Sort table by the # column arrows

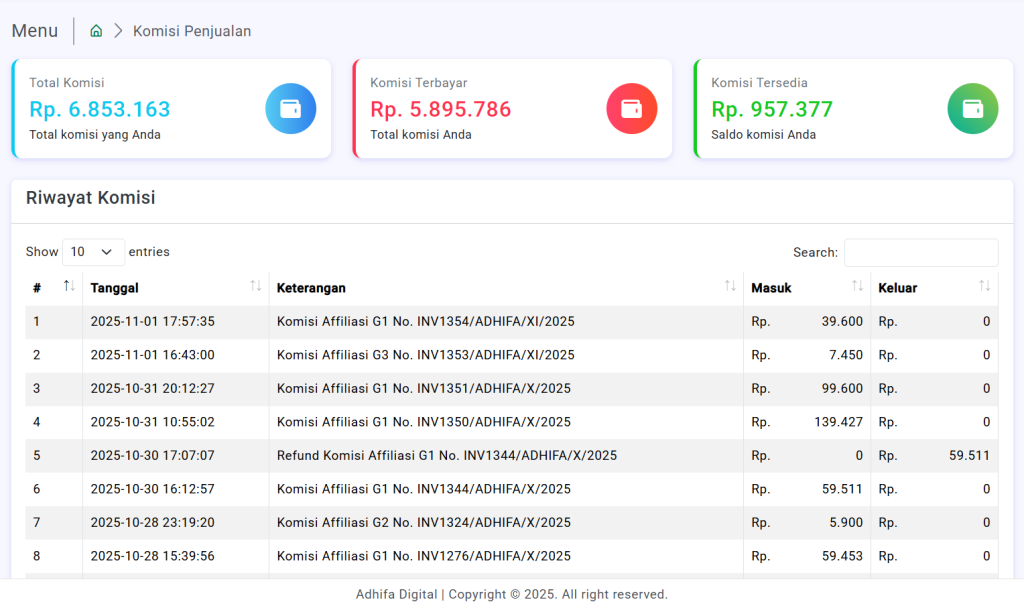(x=69, y=287)
